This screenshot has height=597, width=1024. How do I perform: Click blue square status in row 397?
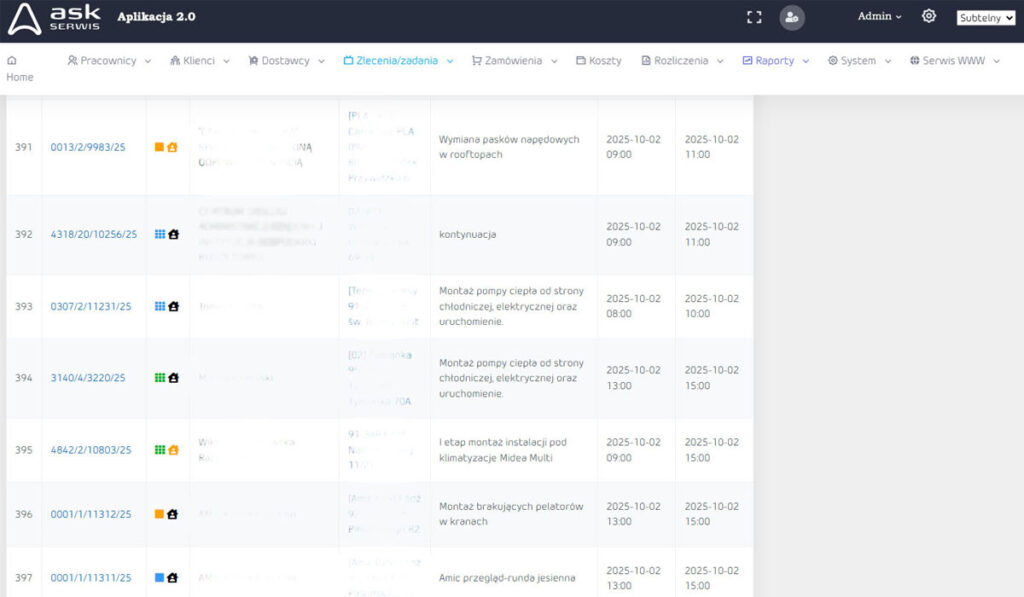click(159, 577)
